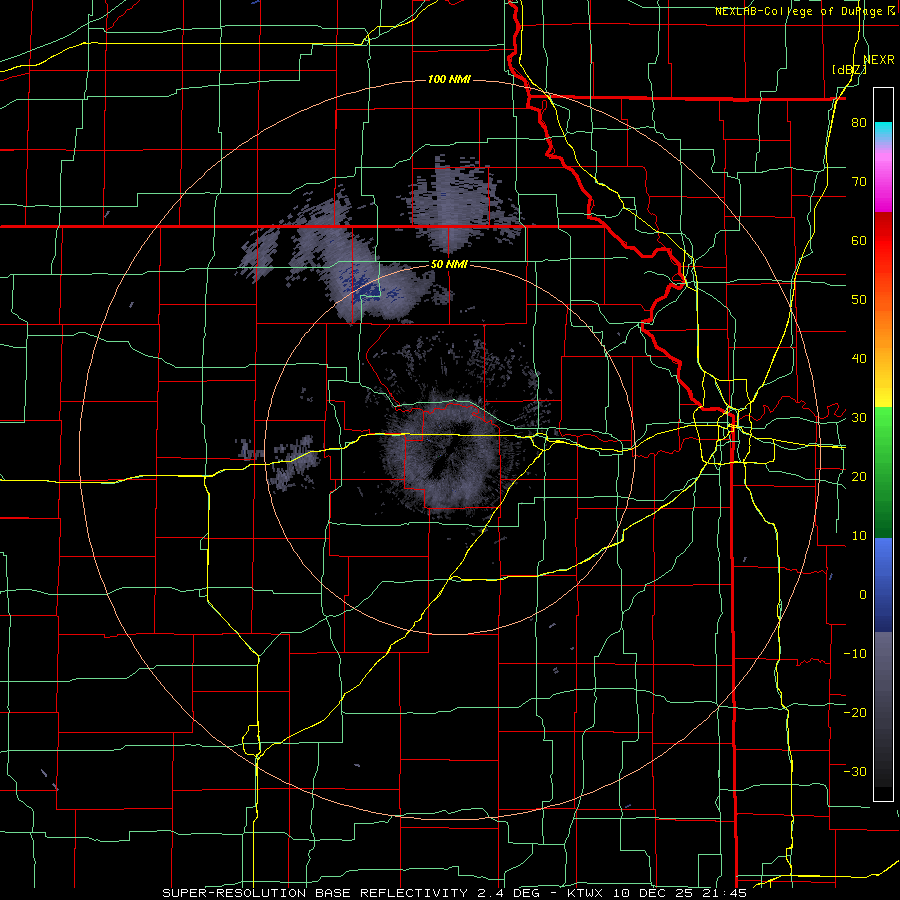900x900 pixels.
Task: Click the 40 value on the dBZ scale
Action: (x=859, y=359)
